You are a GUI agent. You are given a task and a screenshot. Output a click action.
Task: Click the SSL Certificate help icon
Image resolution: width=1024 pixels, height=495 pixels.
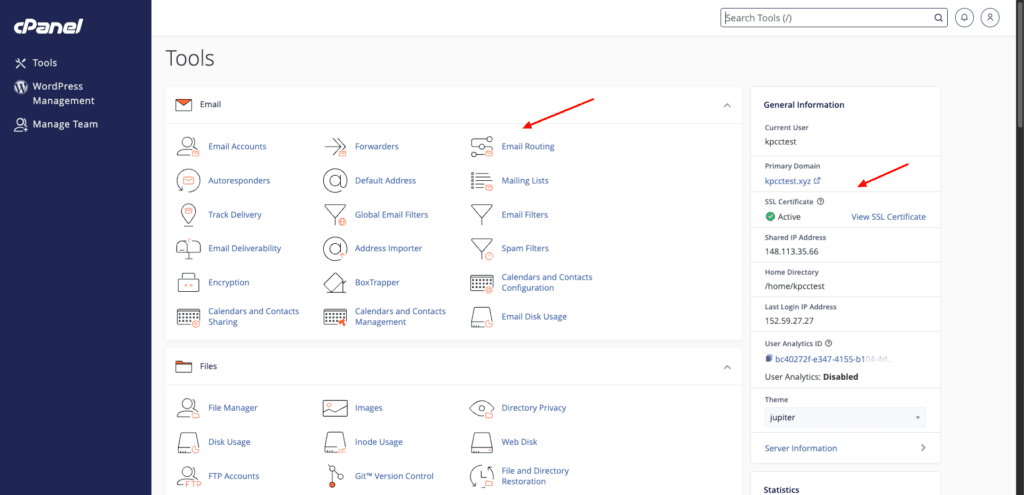pos(820,202)
